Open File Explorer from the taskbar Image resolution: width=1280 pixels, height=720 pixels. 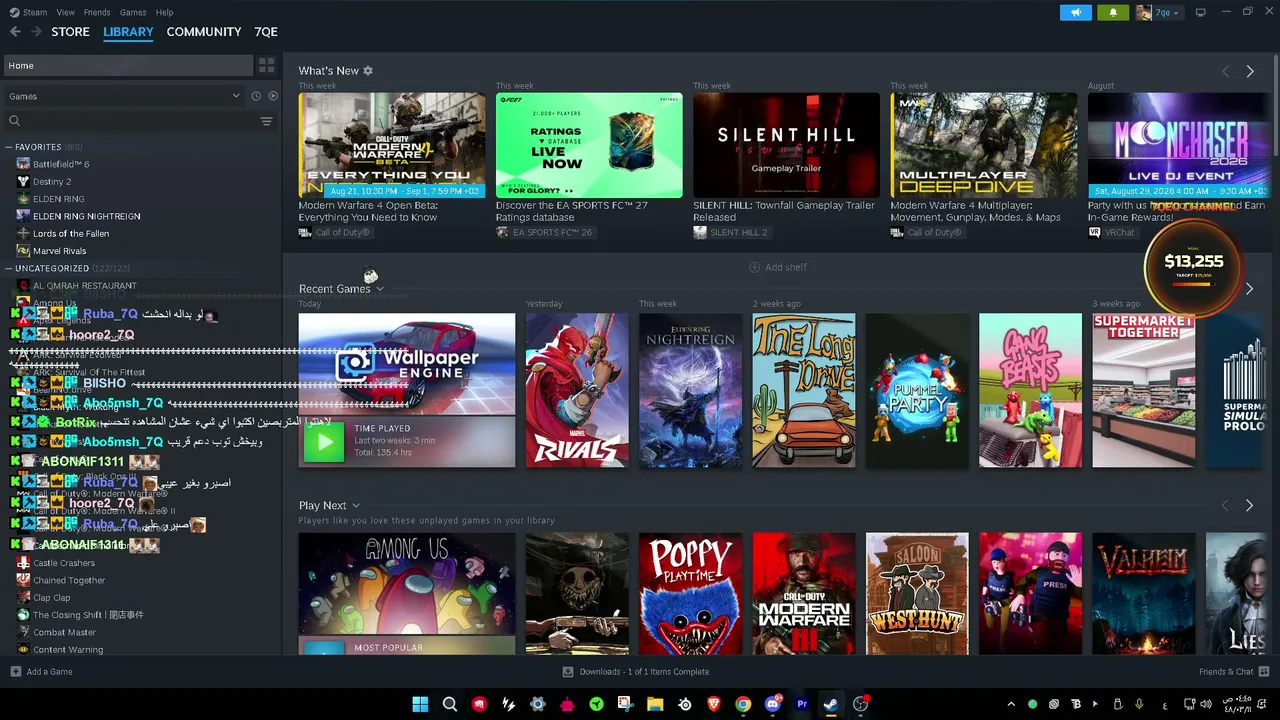(655, 704)
